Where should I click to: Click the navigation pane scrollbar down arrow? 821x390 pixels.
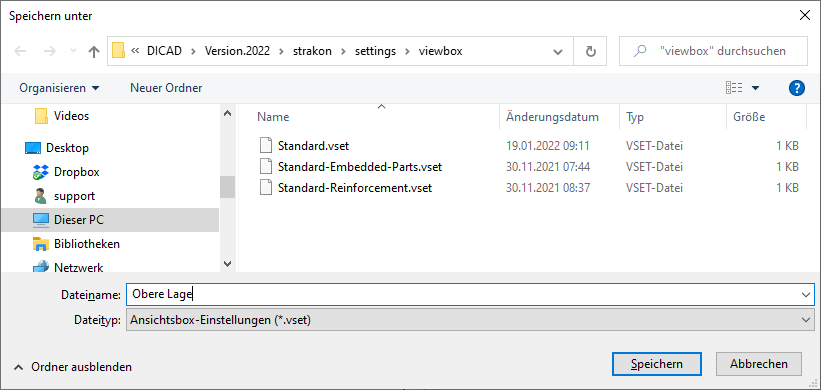[x=227, y=264]
